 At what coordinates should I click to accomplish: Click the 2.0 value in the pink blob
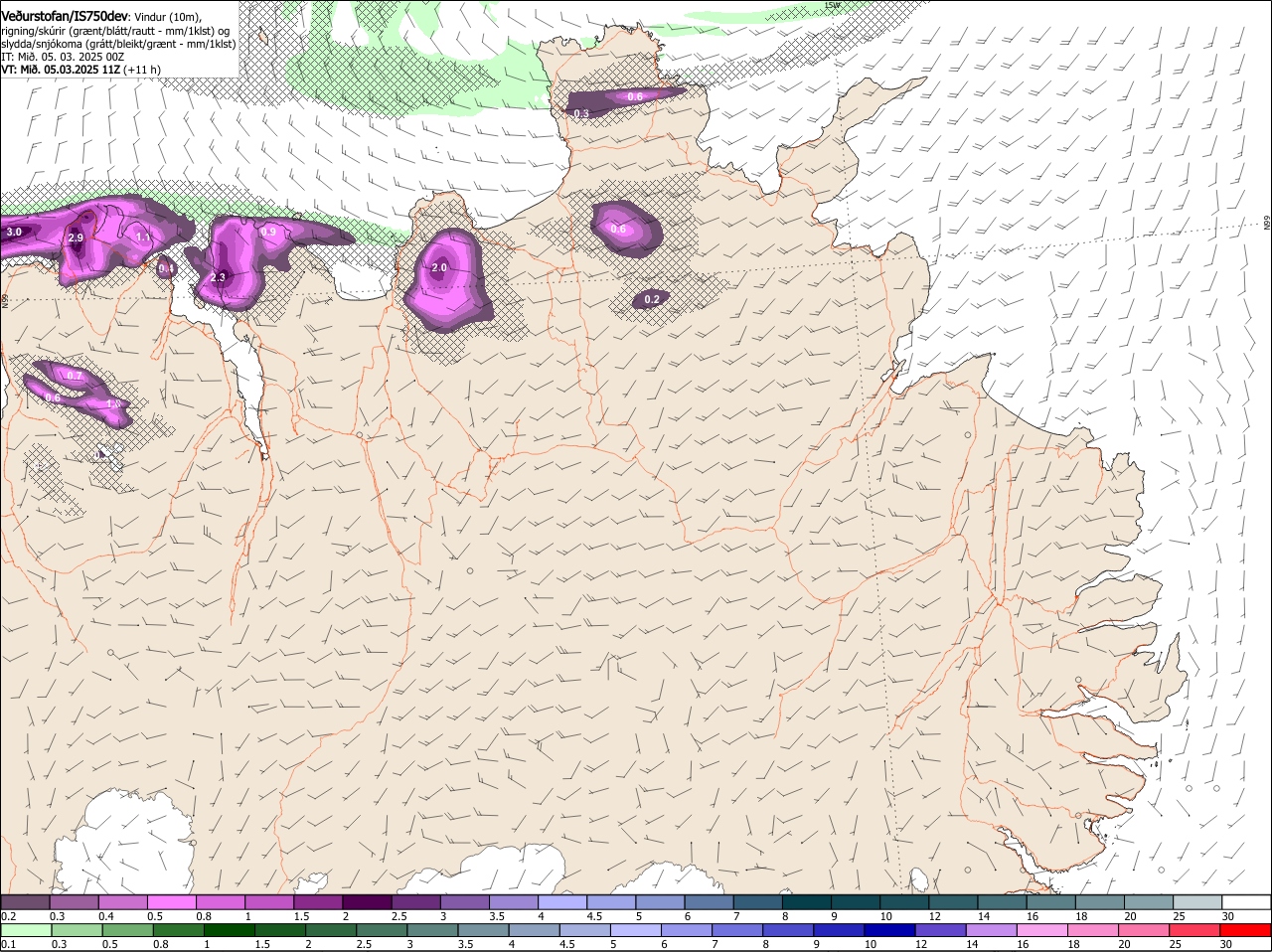point(439,268)
